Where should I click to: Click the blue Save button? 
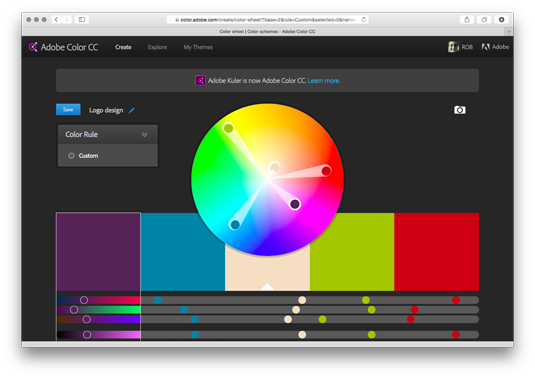coord(68,110)
